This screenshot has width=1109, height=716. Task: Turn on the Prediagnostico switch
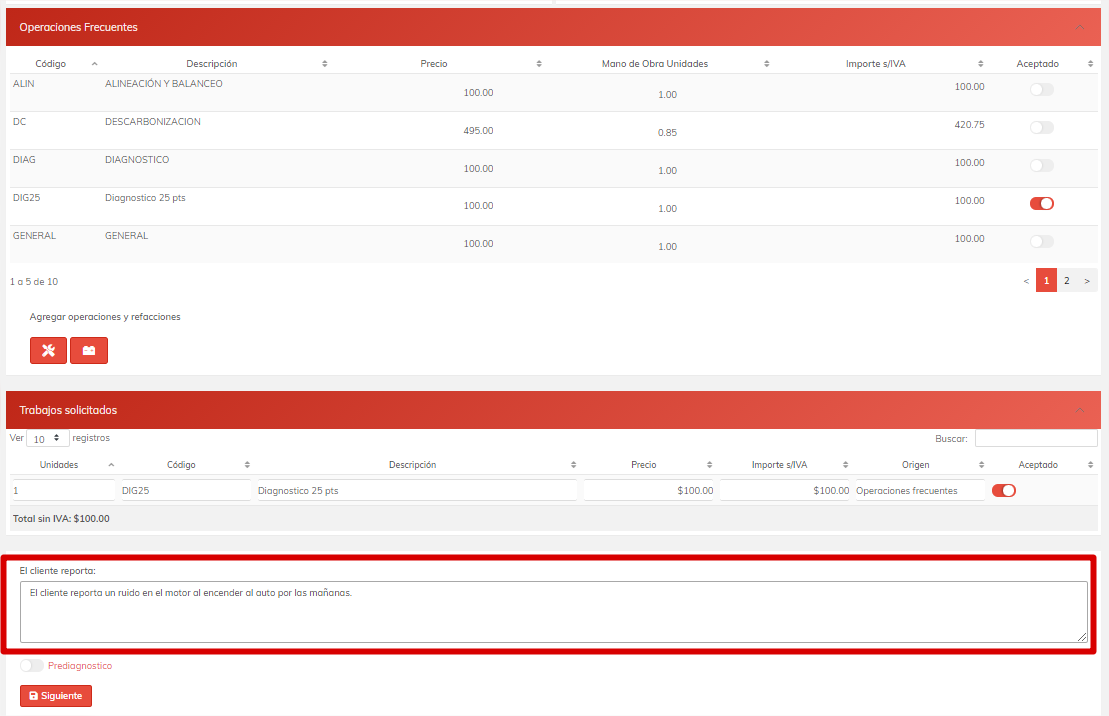tap(32, 666)
